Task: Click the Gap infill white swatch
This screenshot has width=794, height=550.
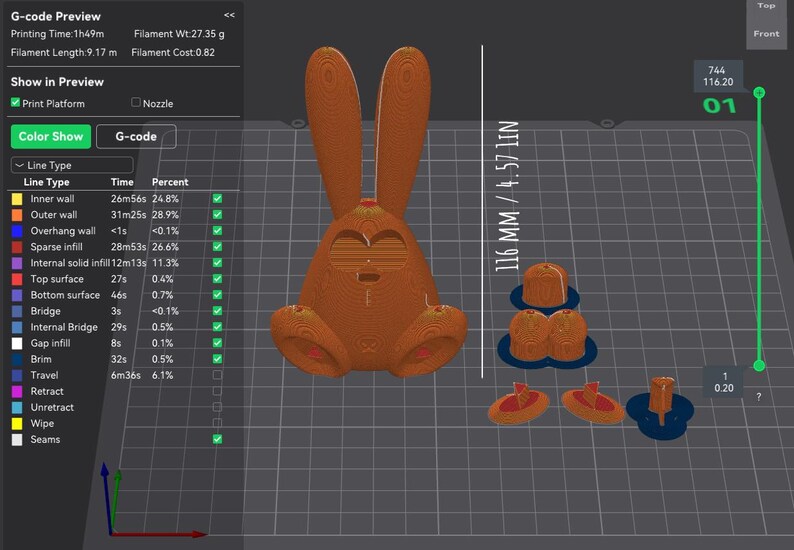Action: click(17, 343)
